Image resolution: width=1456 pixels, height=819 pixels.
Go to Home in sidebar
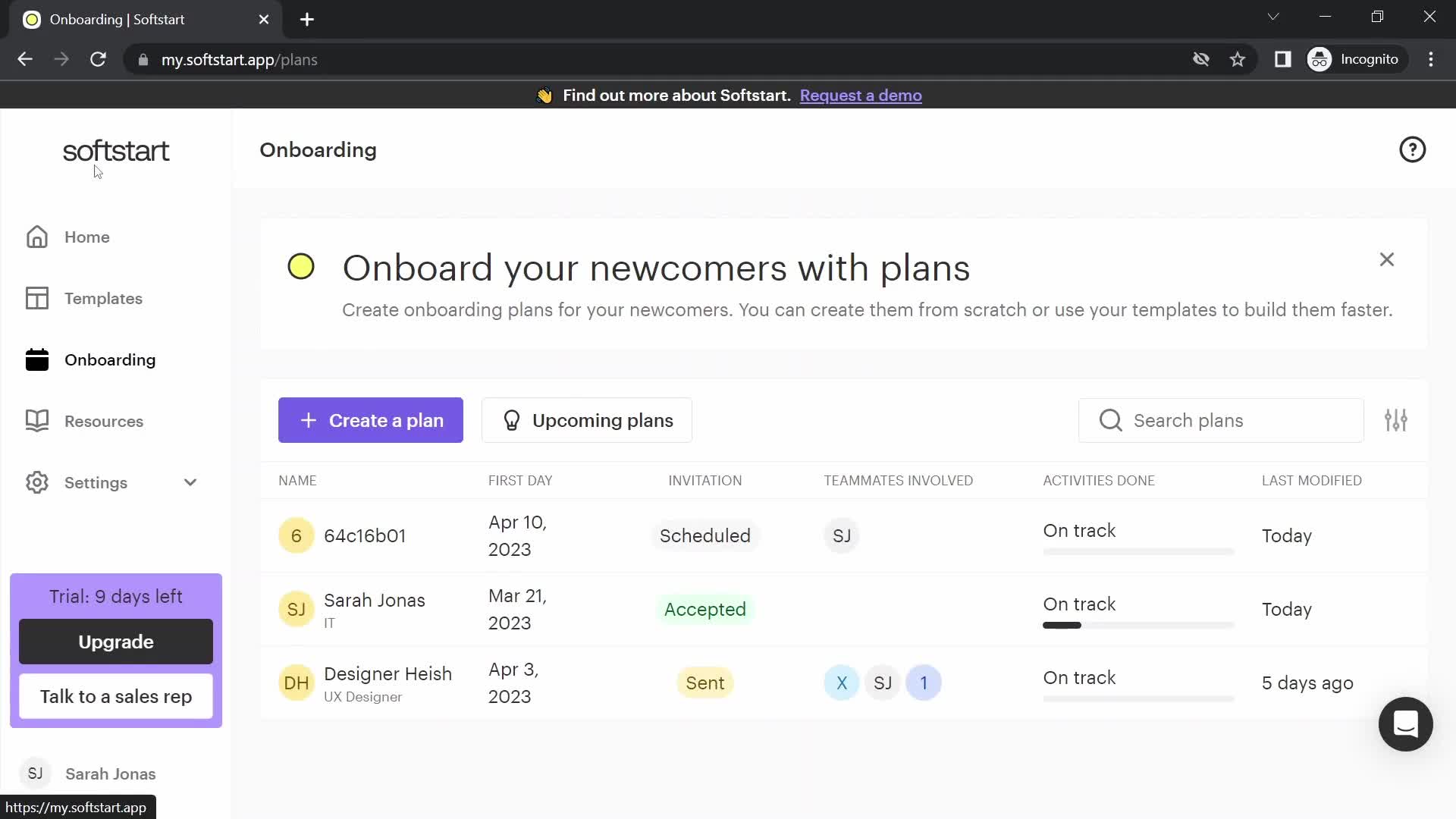coord(87,237)
